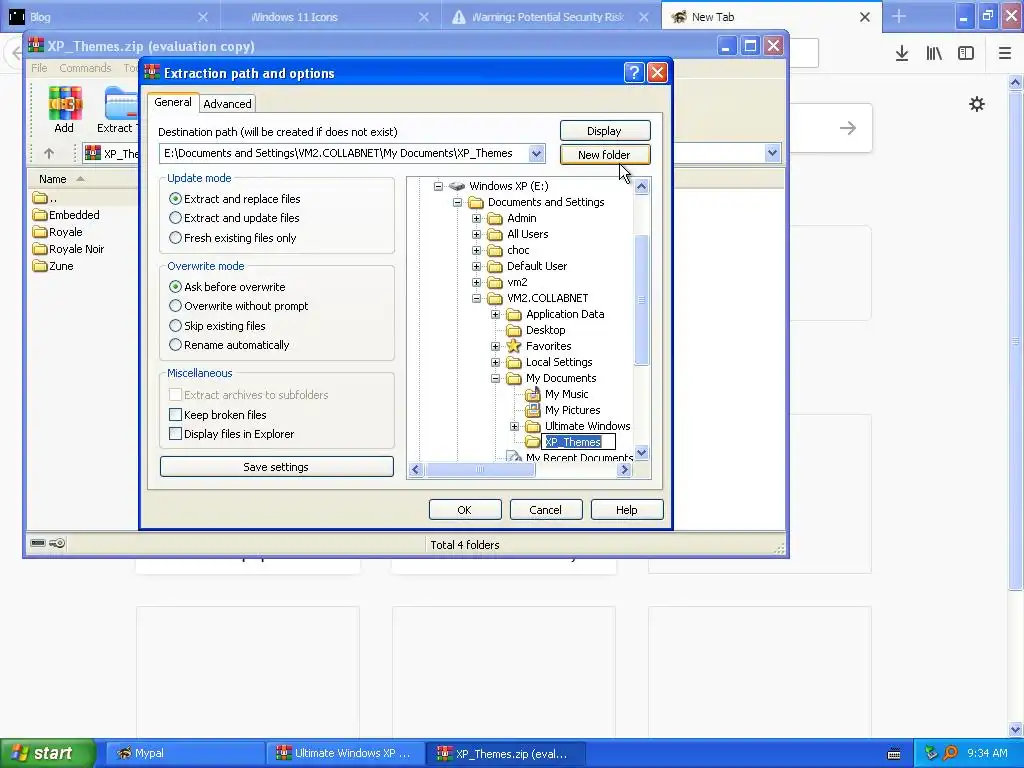
Task: Select Favorites star folder in tree
Action: pos(515,346)
